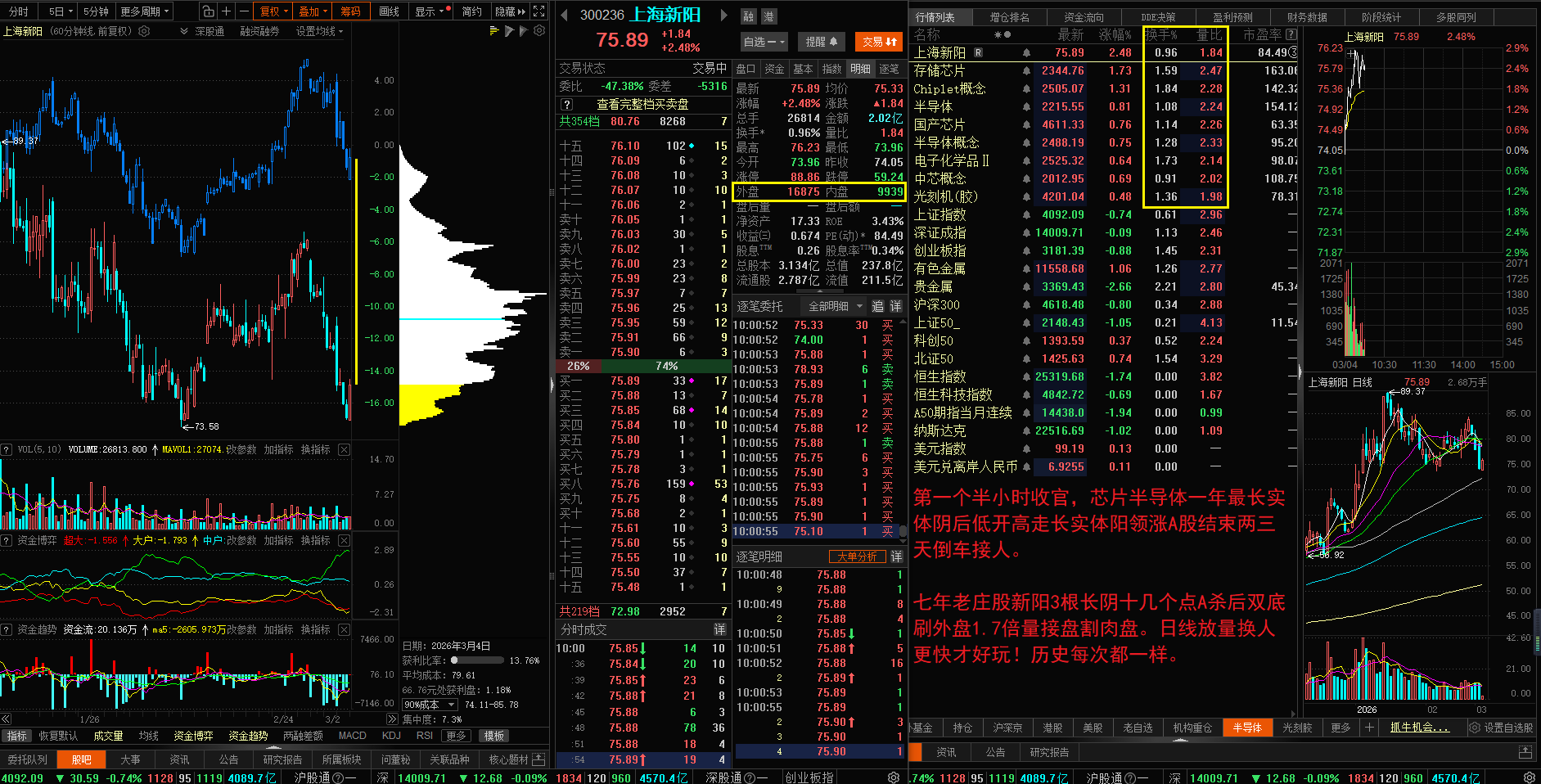Click the plus icon next to 更多 tab
This screenshot has height=784, width=1541.
(x=1369, y=728)
